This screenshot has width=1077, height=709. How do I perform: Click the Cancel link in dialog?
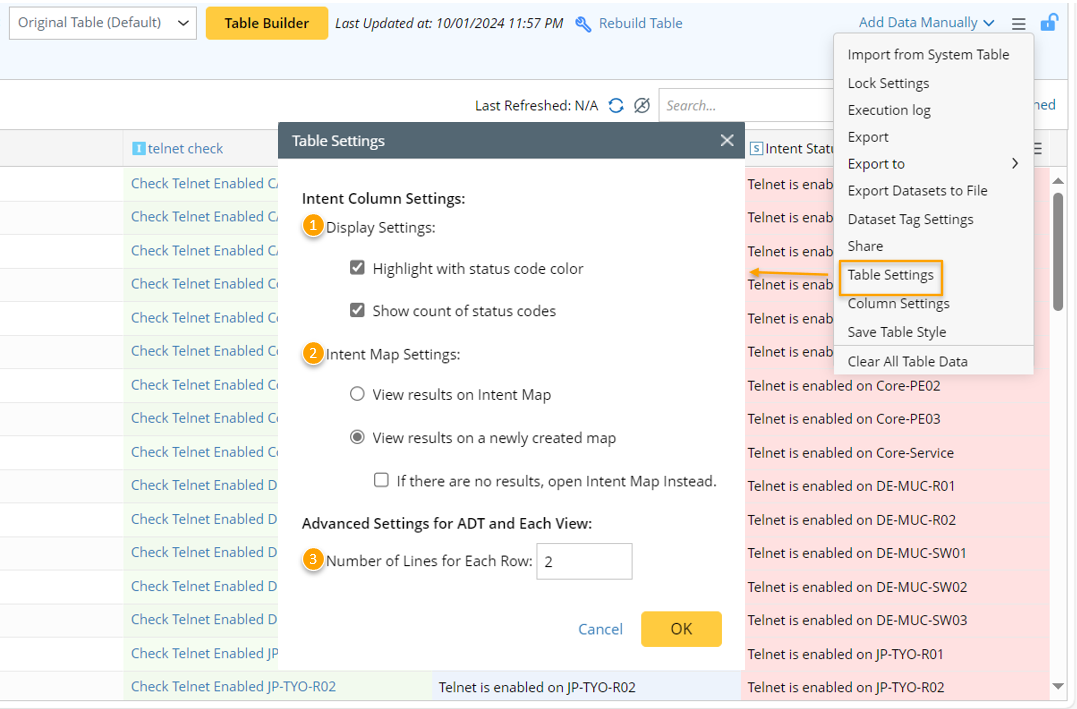600,629
